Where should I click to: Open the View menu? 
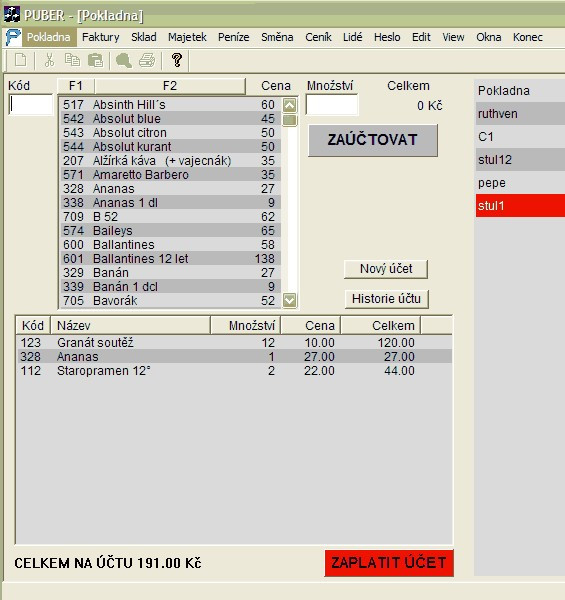tap(453, 37)
